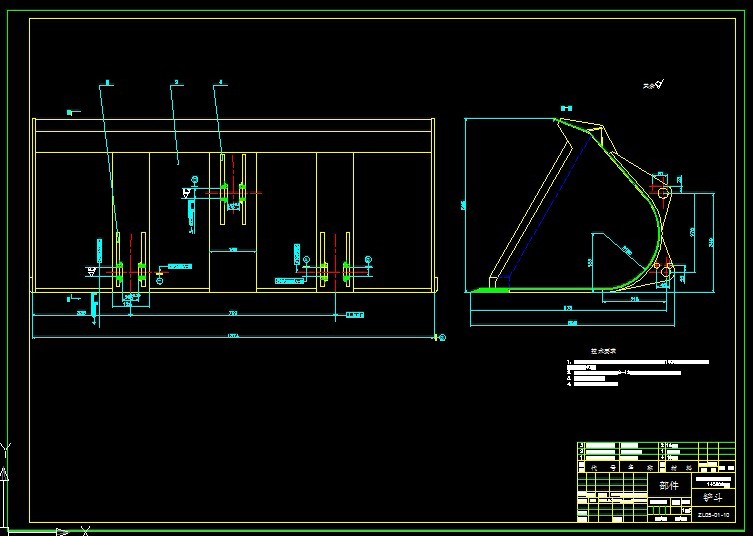The width and height of the screenshot is (753, 536).
Task: Select the upper pin hole circle in side view
Action: 664,193
